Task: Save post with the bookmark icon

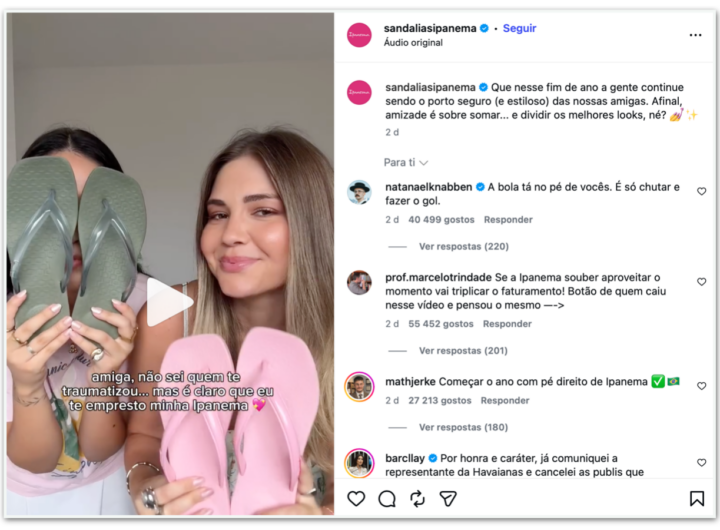Action: pos(697,498)
